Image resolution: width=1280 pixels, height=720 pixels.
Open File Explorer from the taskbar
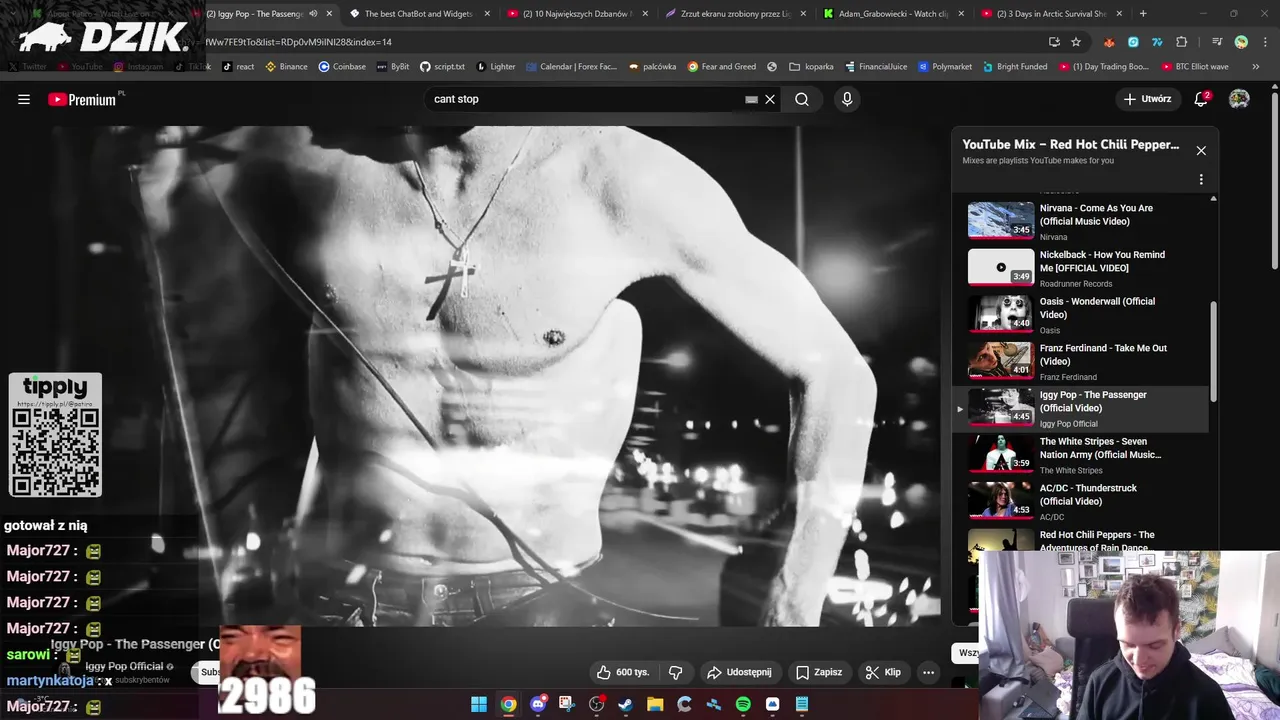pyautogui.click(x=655, y=704)
